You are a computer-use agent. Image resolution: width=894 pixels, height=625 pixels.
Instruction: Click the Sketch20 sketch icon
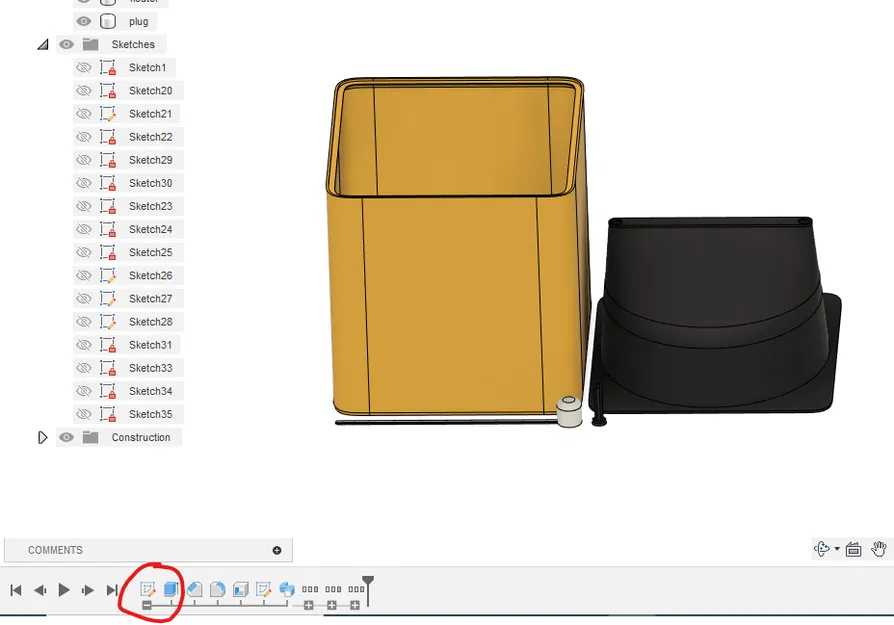108,91
